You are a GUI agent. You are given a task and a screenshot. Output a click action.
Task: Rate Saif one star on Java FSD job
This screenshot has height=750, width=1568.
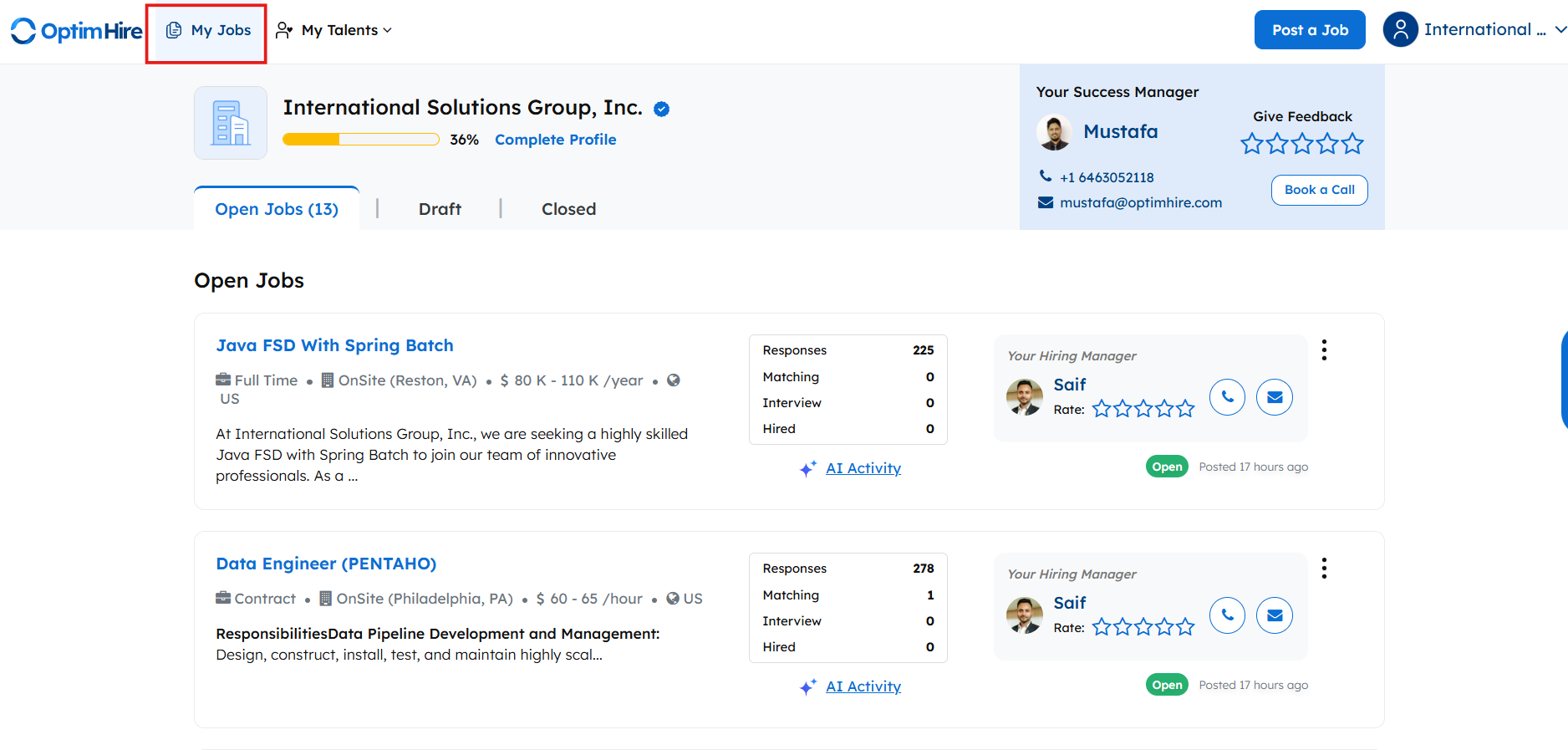pos(1102,409)
